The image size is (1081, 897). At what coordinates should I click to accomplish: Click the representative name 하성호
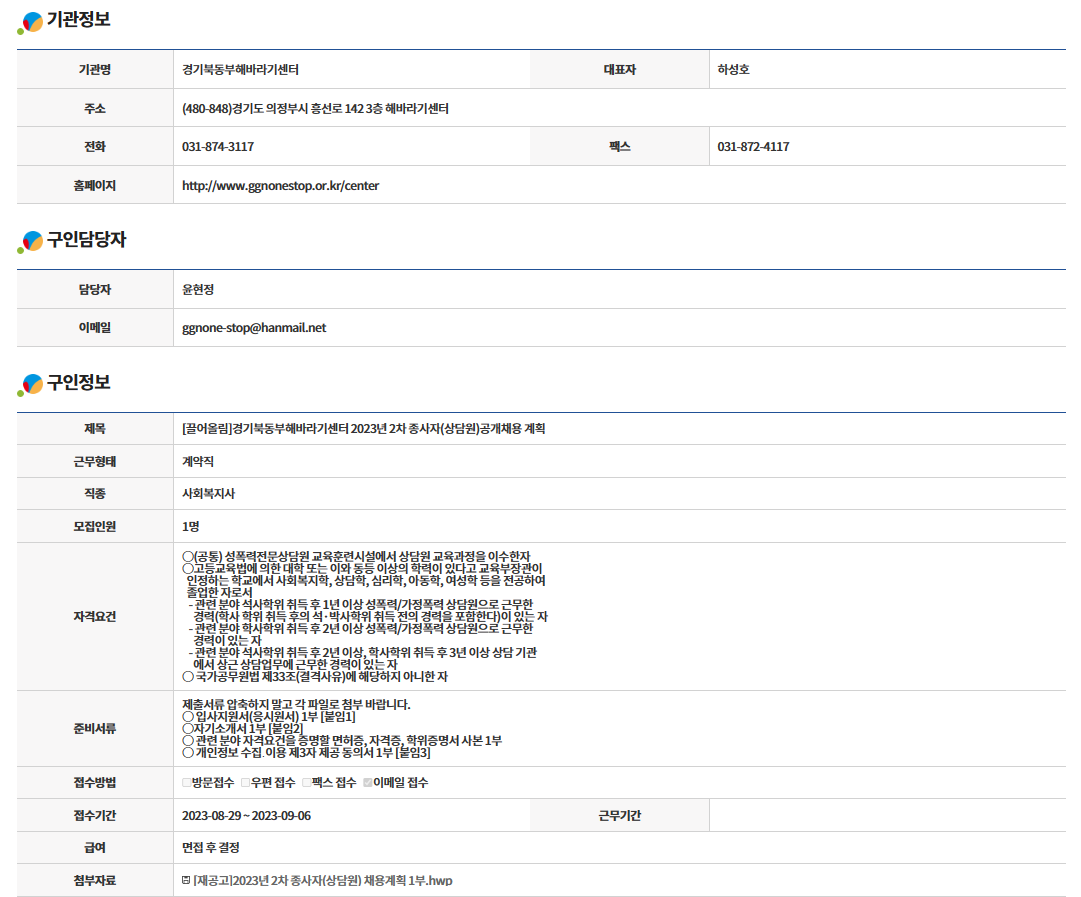[733, 70]
